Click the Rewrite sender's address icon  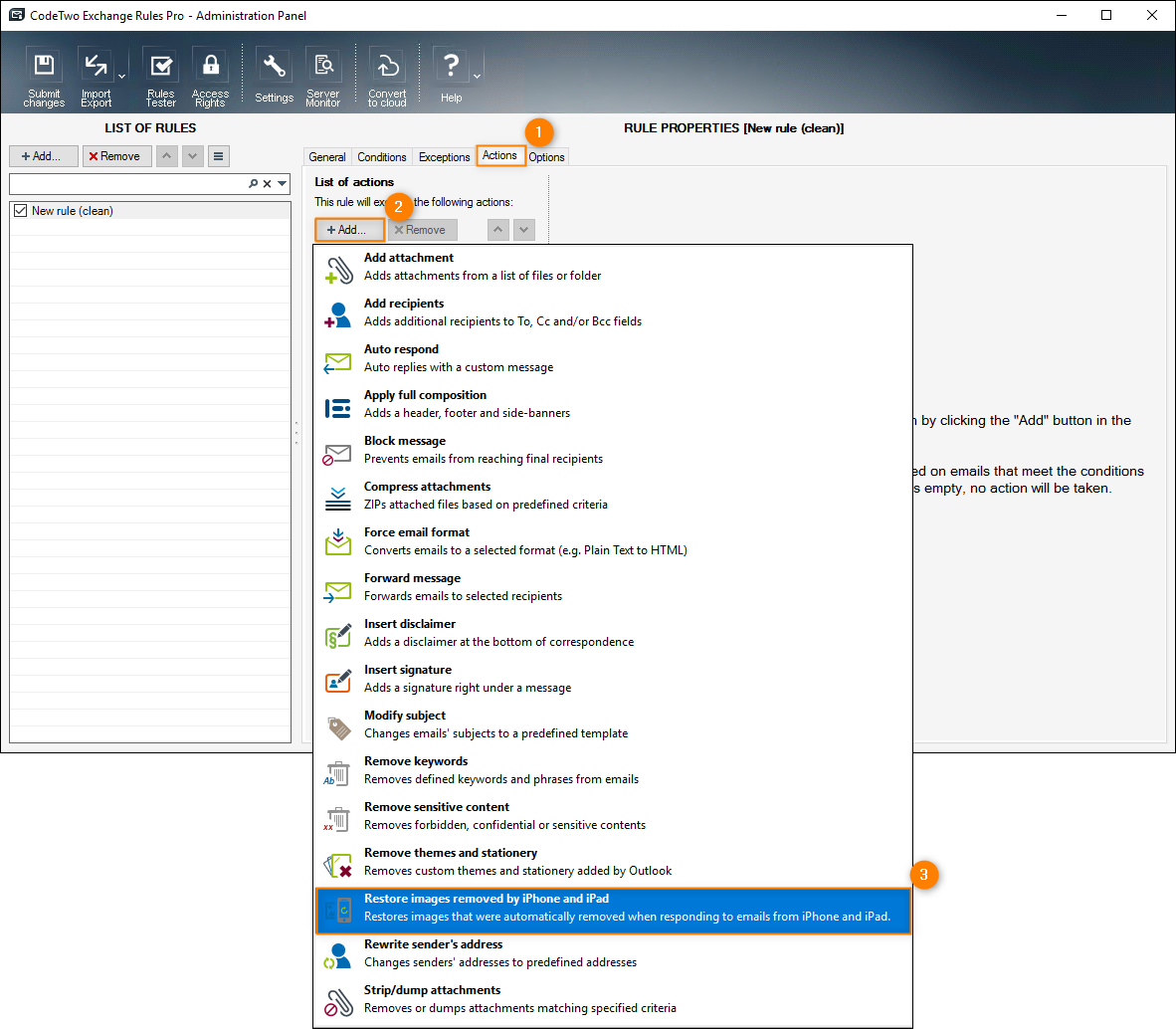(x=338, y=956)
